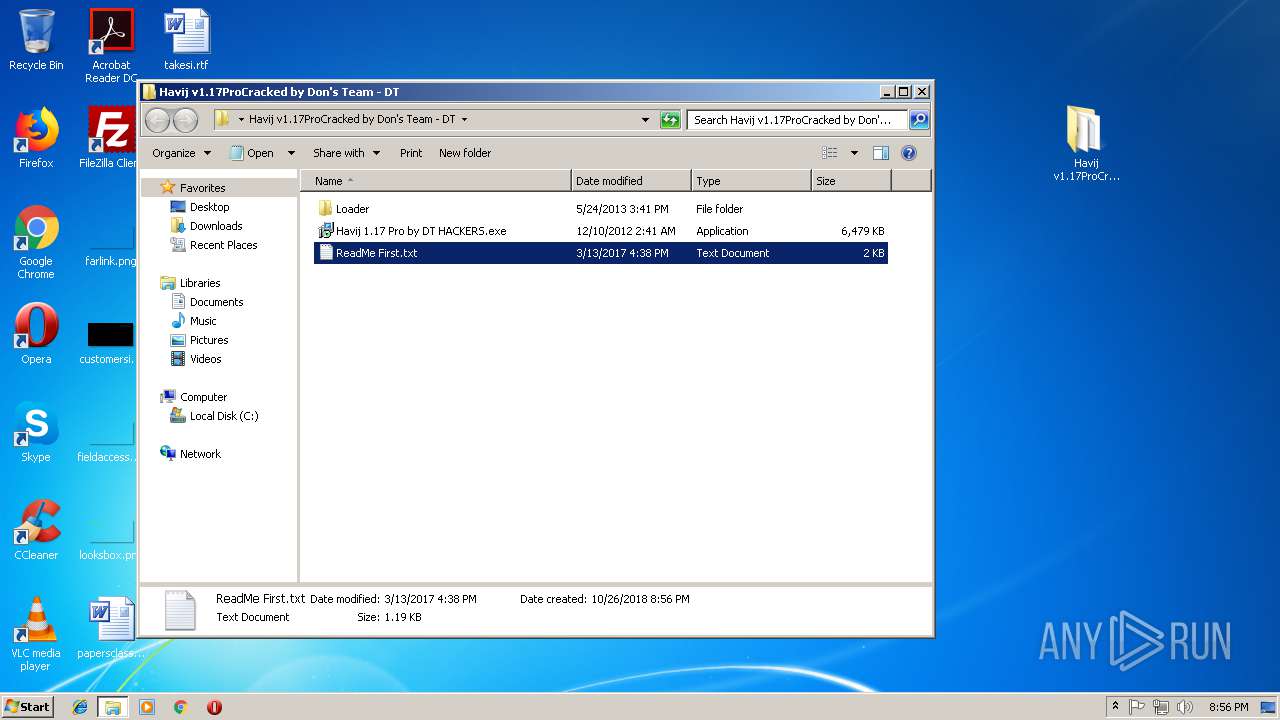Open takesi.rtf document on desktop

pos(186,40)
